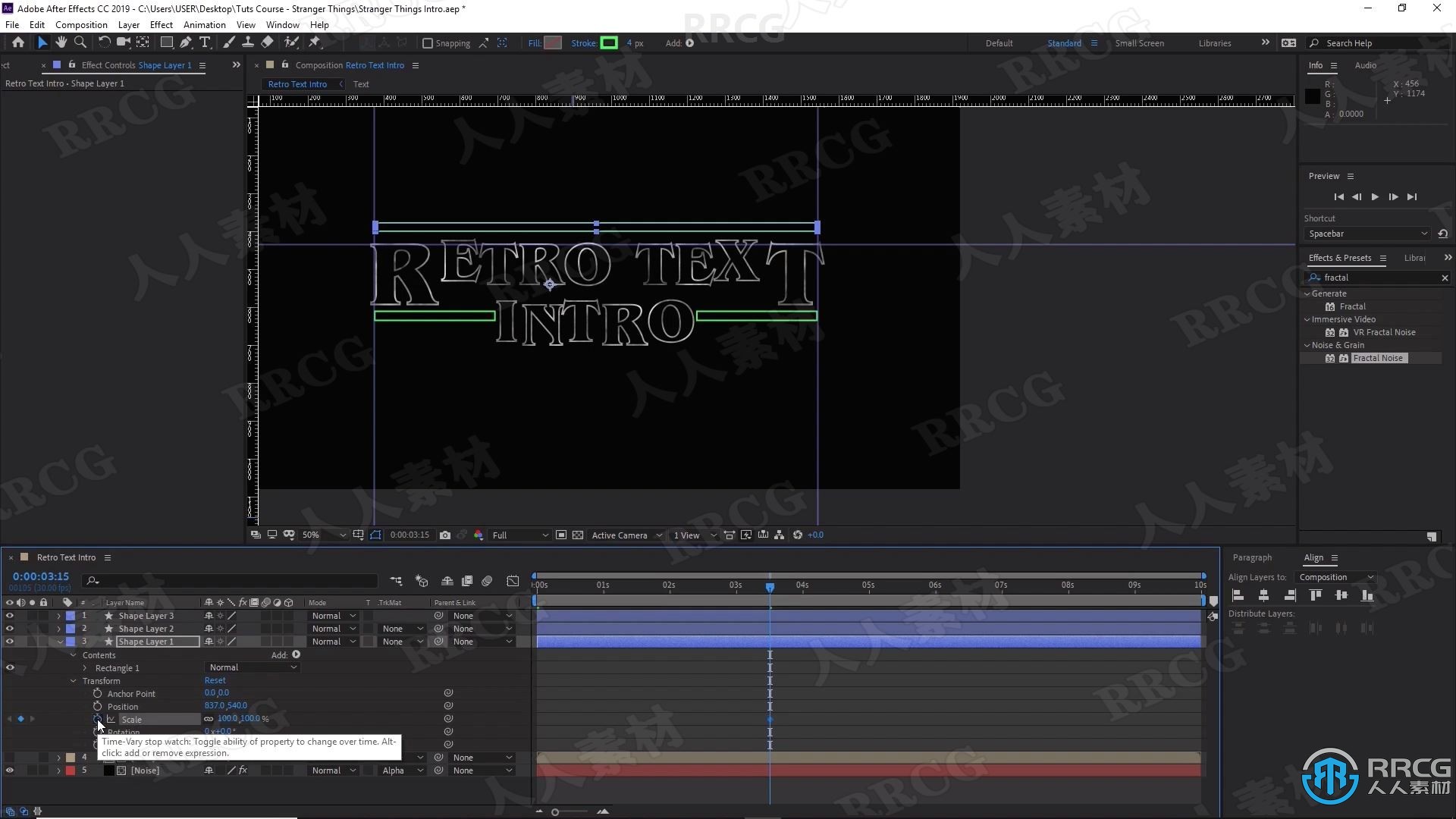Select the Zoom magnifier tool
The image size is (1456, 819).
pyautogui.click(x=80, y=42)
